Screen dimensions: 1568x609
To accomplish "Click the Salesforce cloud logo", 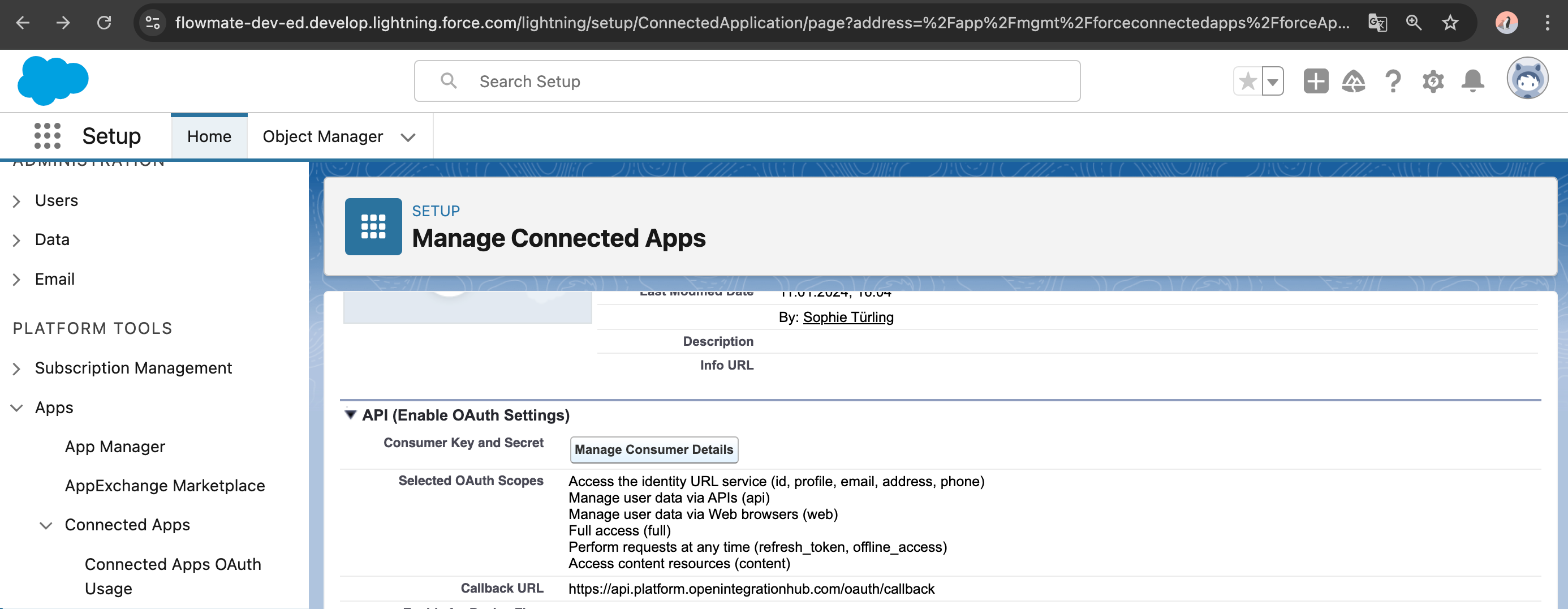I will click(53, 80).
